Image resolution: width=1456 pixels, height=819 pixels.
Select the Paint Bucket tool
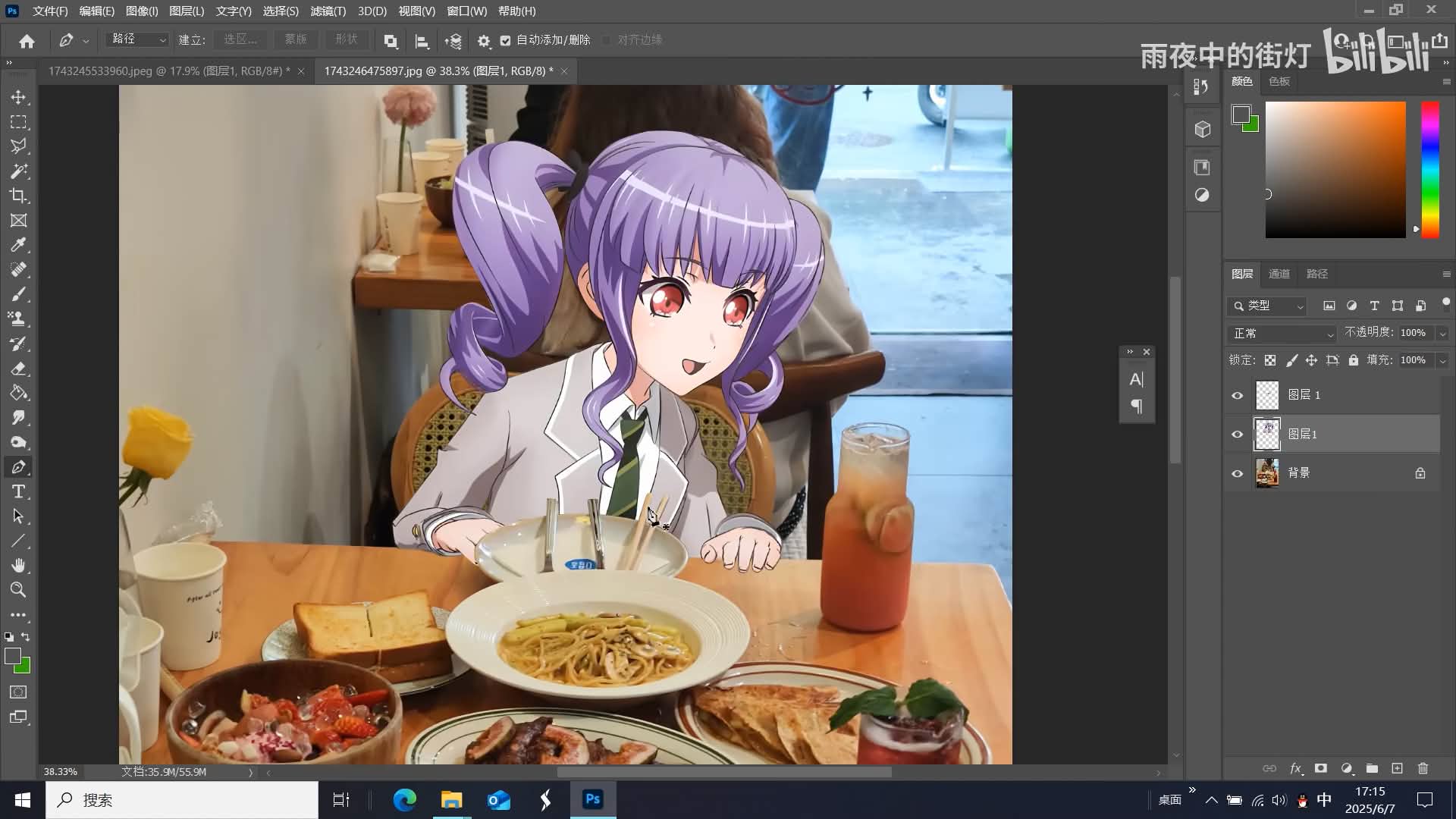18,393
